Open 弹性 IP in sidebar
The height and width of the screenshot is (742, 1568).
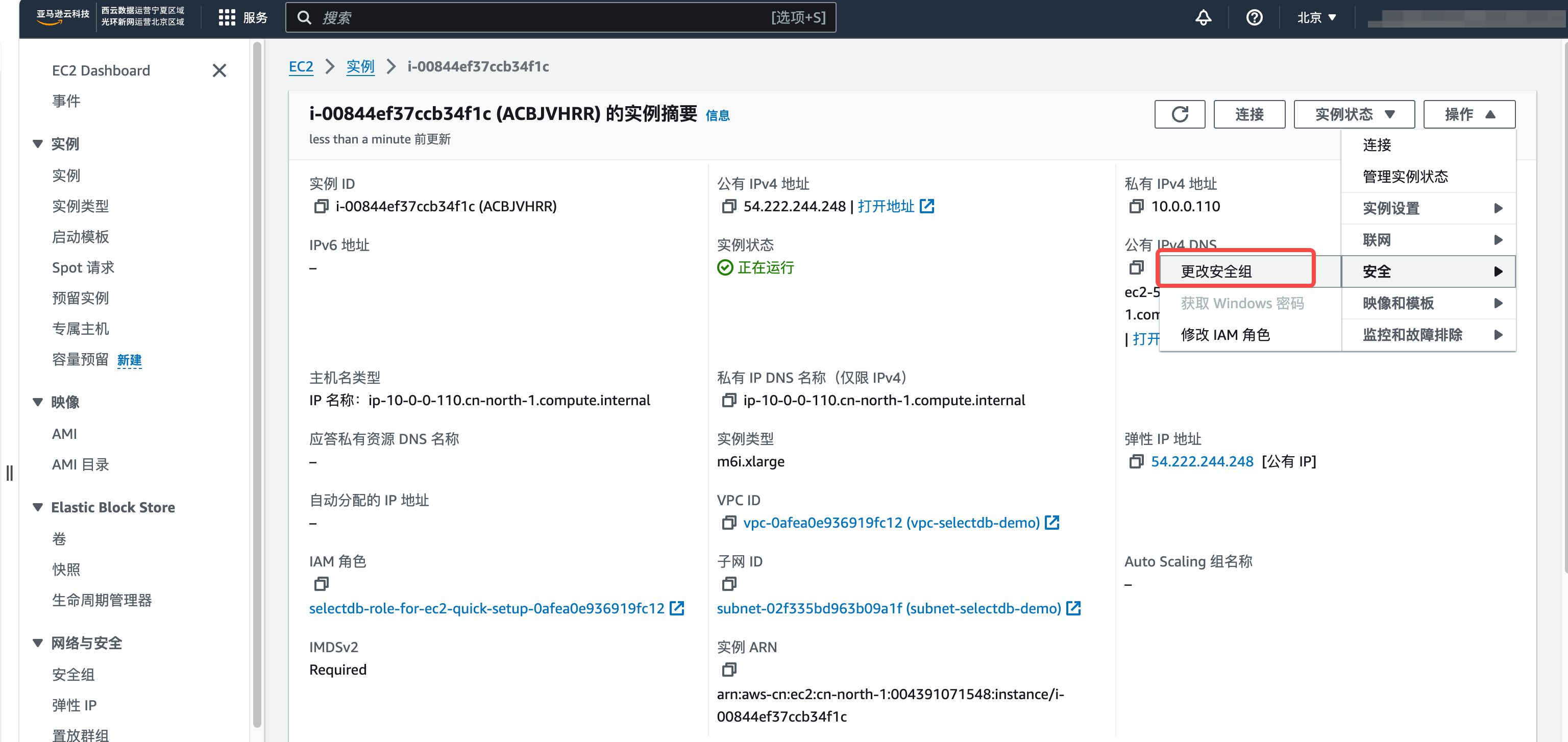(x=74, y=705)
